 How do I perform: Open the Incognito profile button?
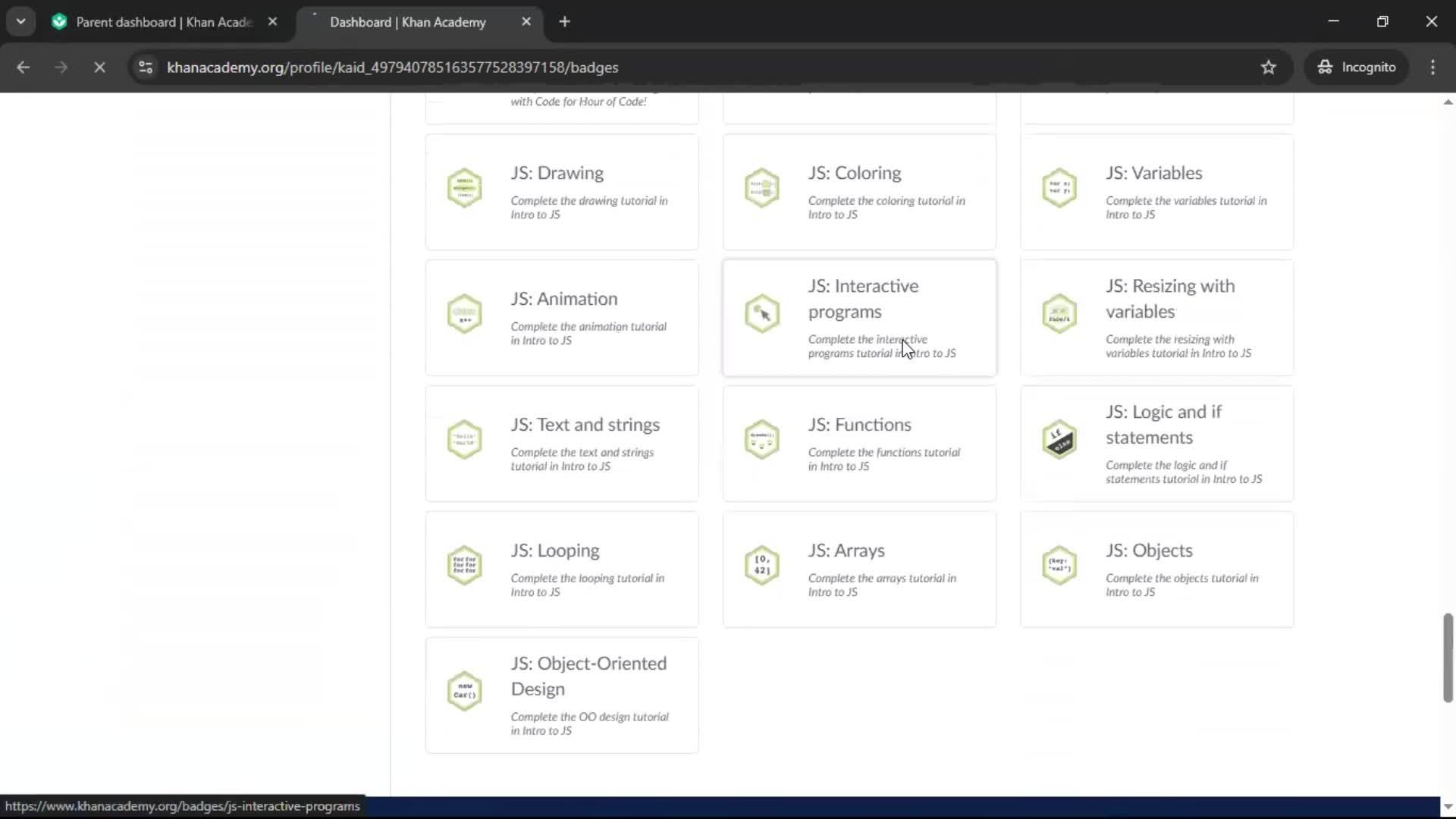point(1356,67)
